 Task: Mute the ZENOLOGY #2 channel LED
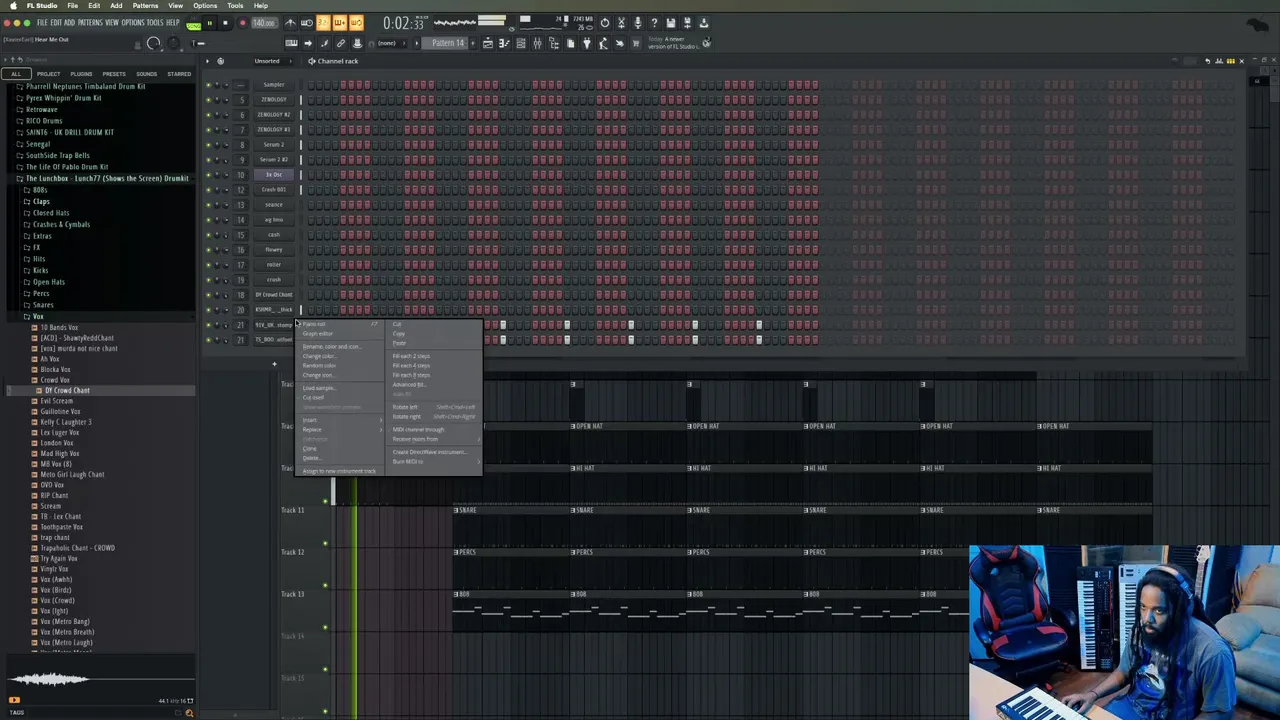pyautogui.click(x=209, y=115)
